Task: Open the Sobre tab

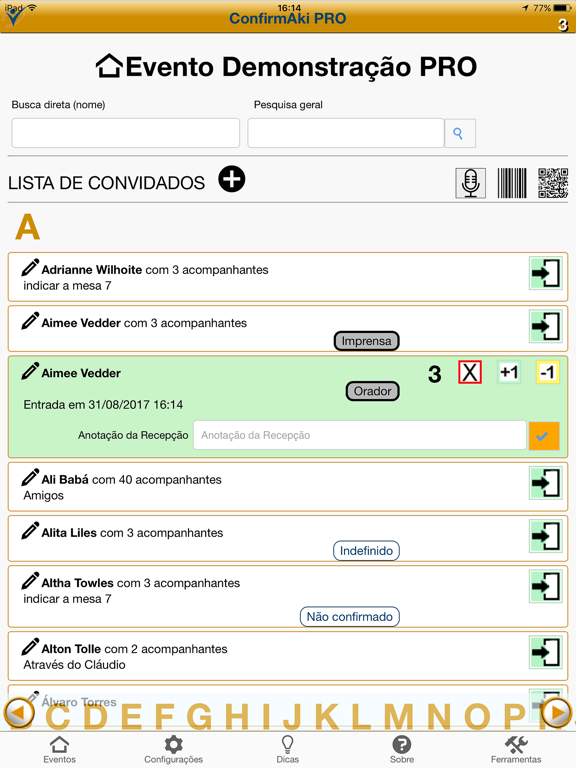Action: pos(402,750)
